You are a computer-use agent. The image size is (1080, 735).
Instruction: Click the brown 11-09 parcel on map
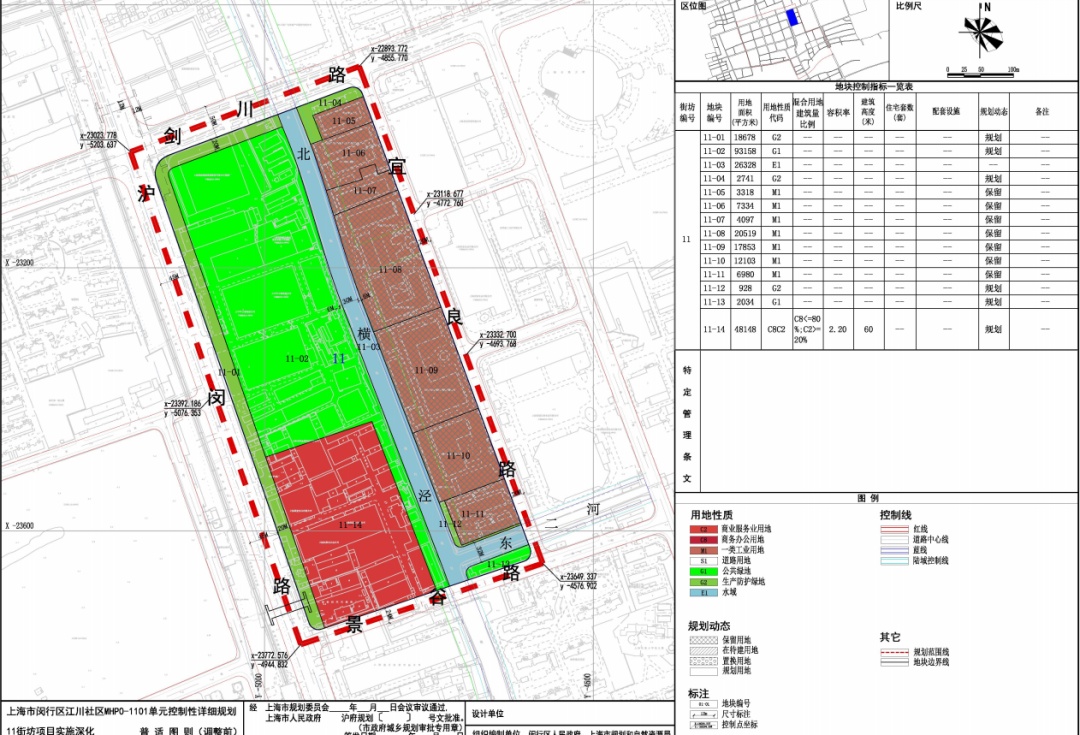(x=426, y=372)
